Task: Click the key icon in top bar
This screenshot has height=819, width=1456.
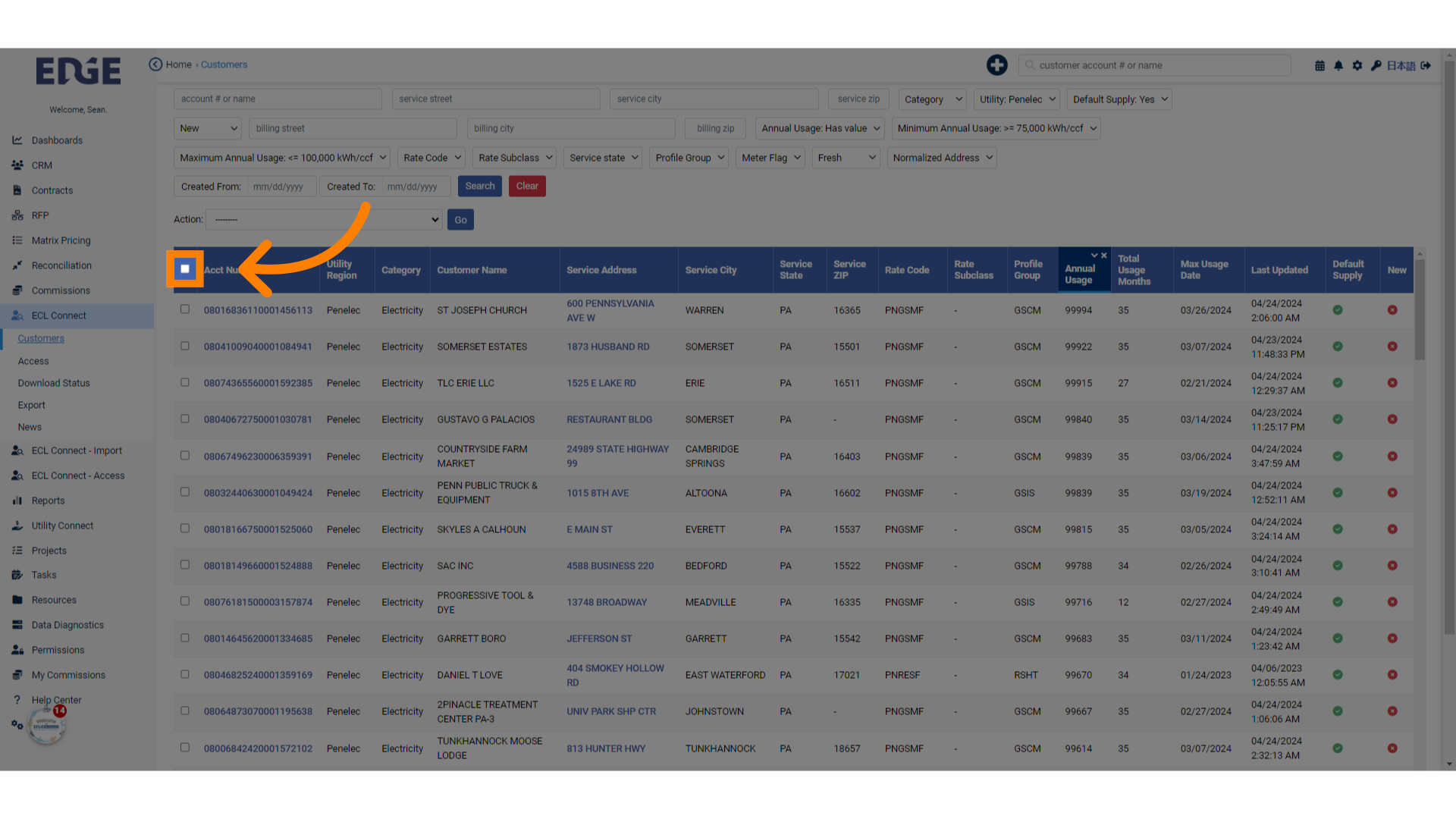Action: click(1376, 66)
